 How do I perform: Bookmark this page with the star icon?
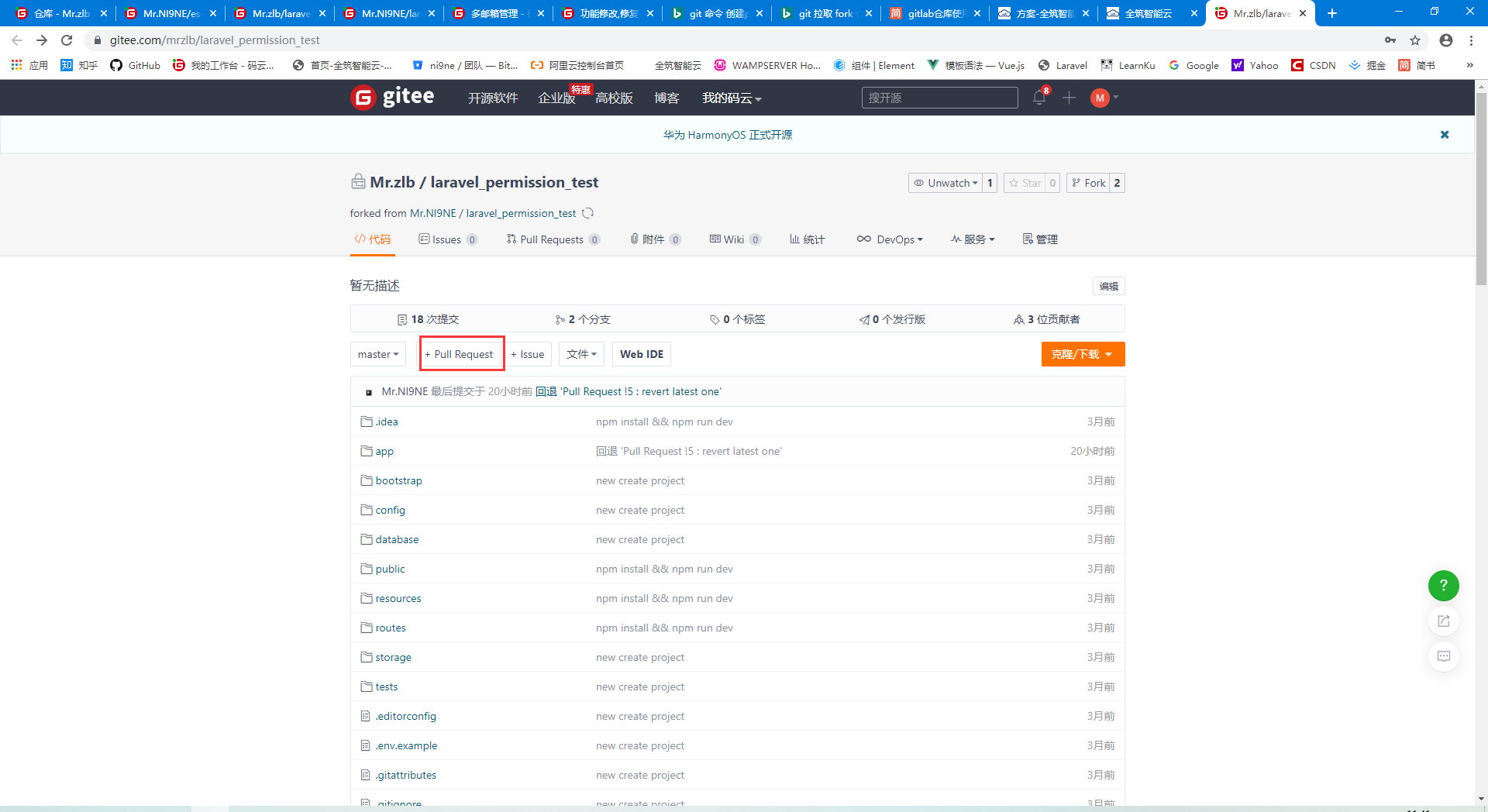pyautogui.click(x=1415, y=40)
